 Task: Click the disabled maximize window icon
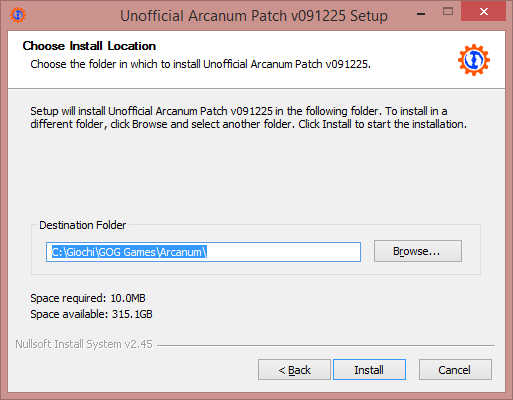tap(448, 12)
